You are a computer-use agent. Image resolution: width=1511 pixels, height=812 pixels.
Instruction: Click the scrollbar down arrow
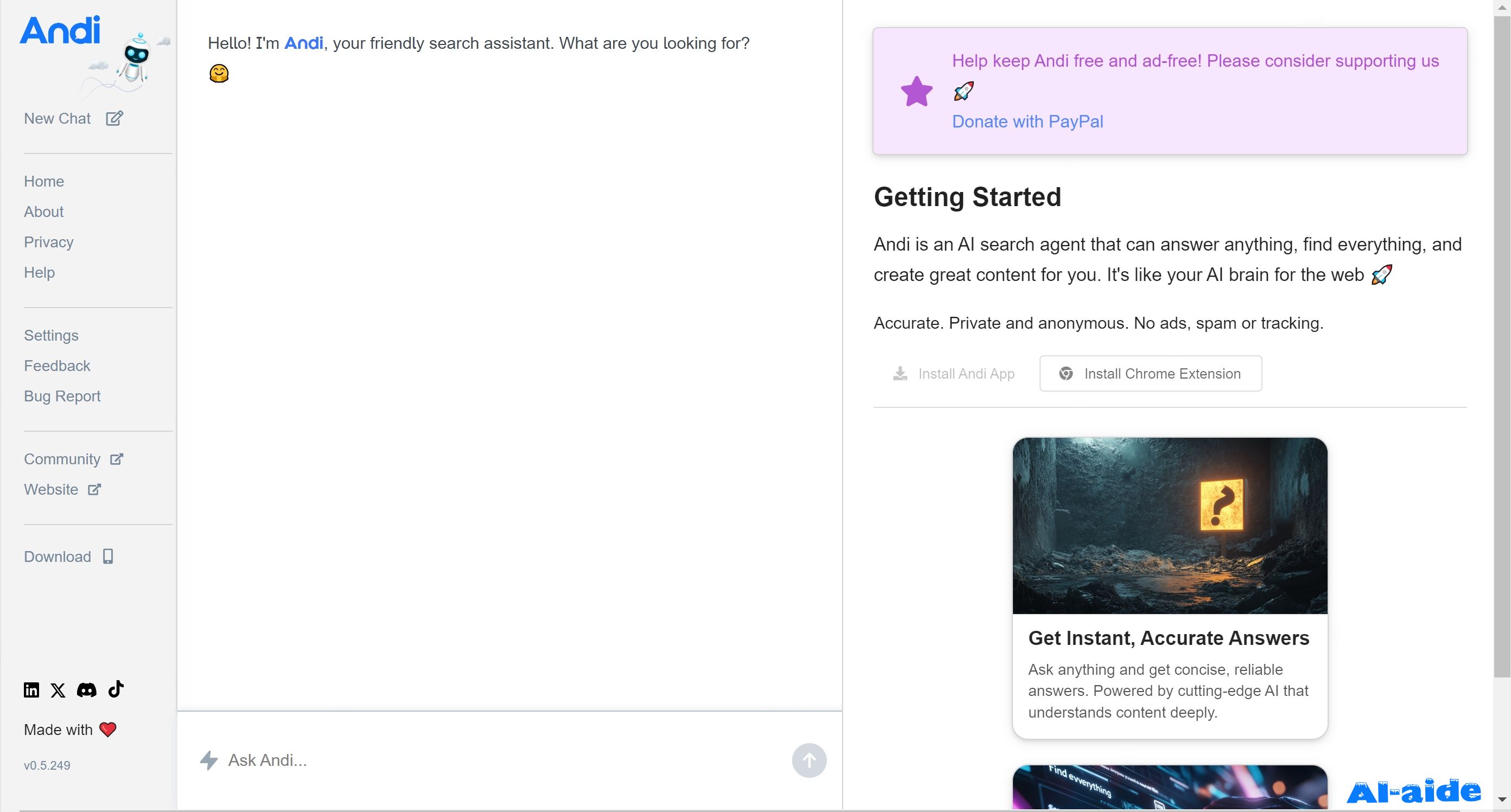(1502, 799)
